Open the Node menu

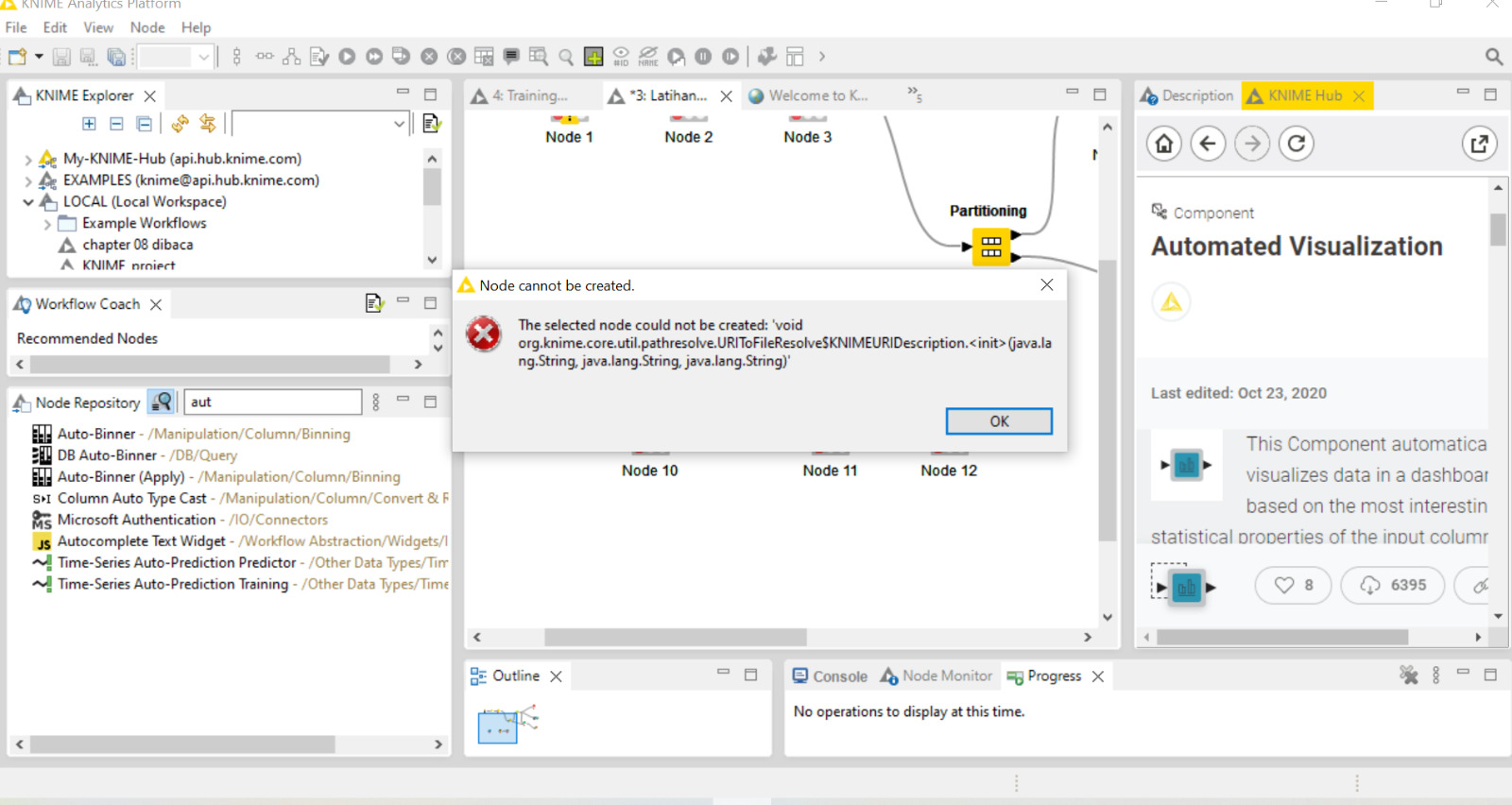(147, 27)
